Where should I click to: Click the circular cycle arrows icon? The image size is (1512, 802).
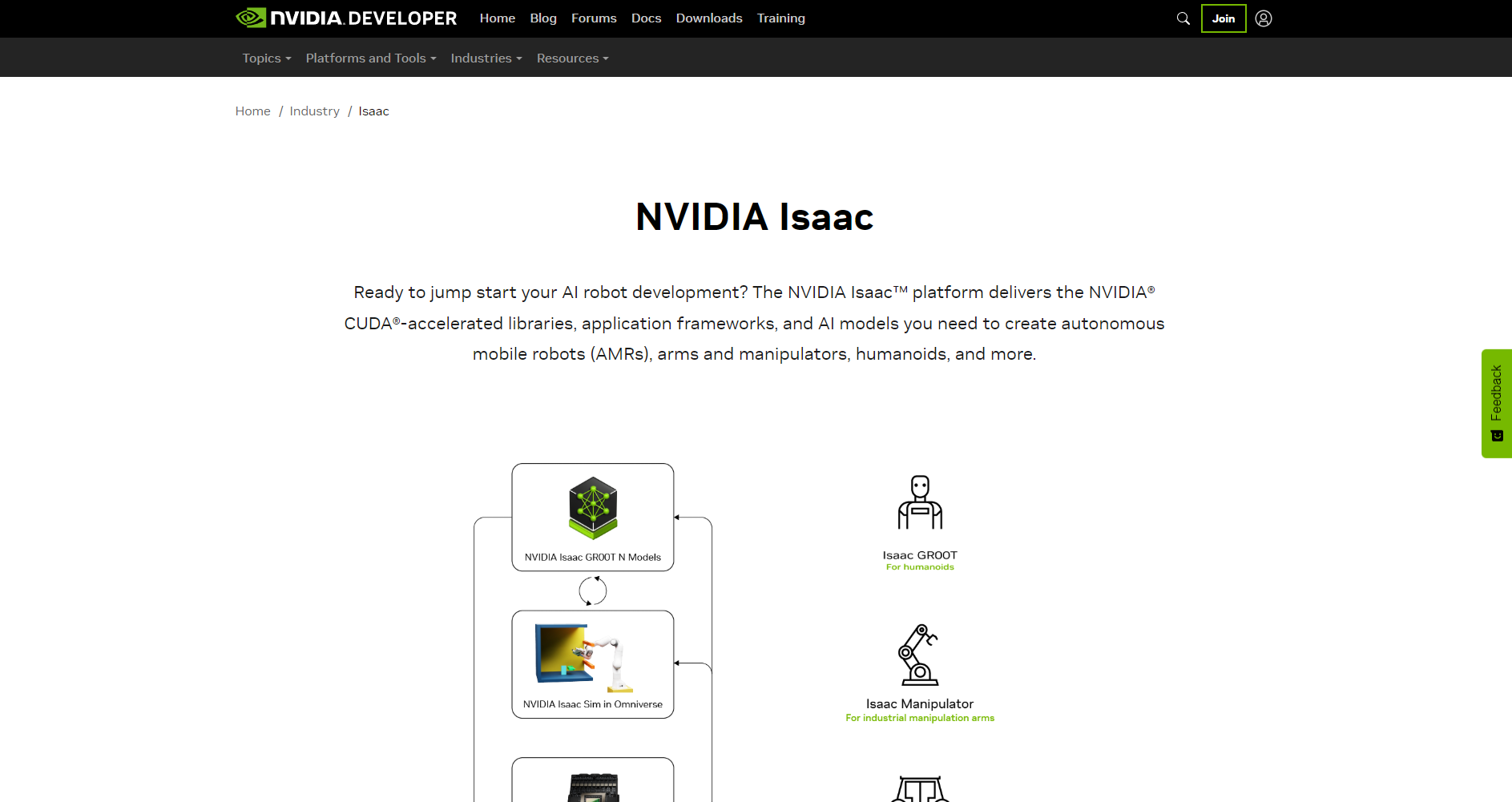coord(593,591)
